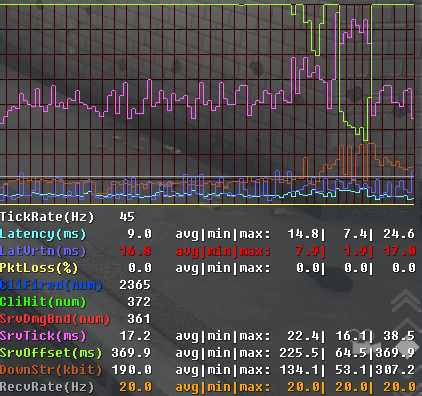This screenshot has height=396, width=422.
Task: Select the SrvTick(ms) label
Action: [43, 336]
